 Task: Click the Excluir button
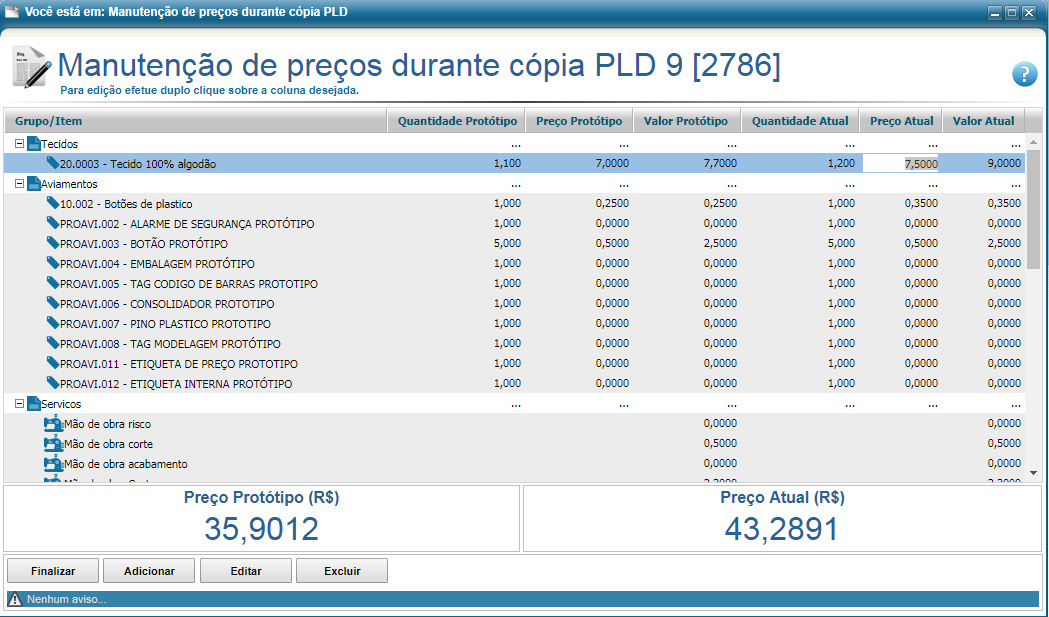coord(342,571)
